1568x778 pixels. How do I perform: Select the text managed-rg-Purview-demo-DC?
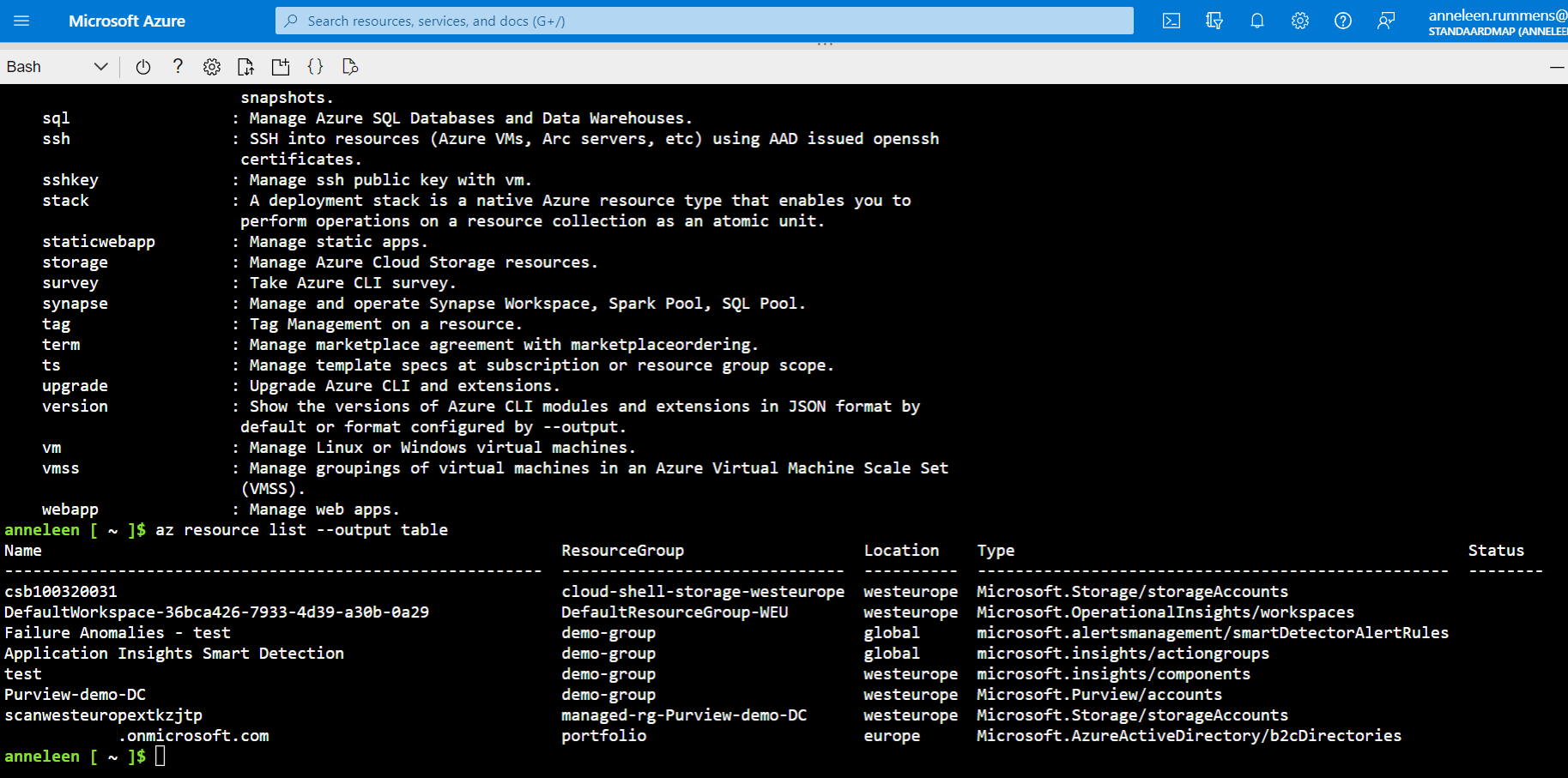click(684, 715)
